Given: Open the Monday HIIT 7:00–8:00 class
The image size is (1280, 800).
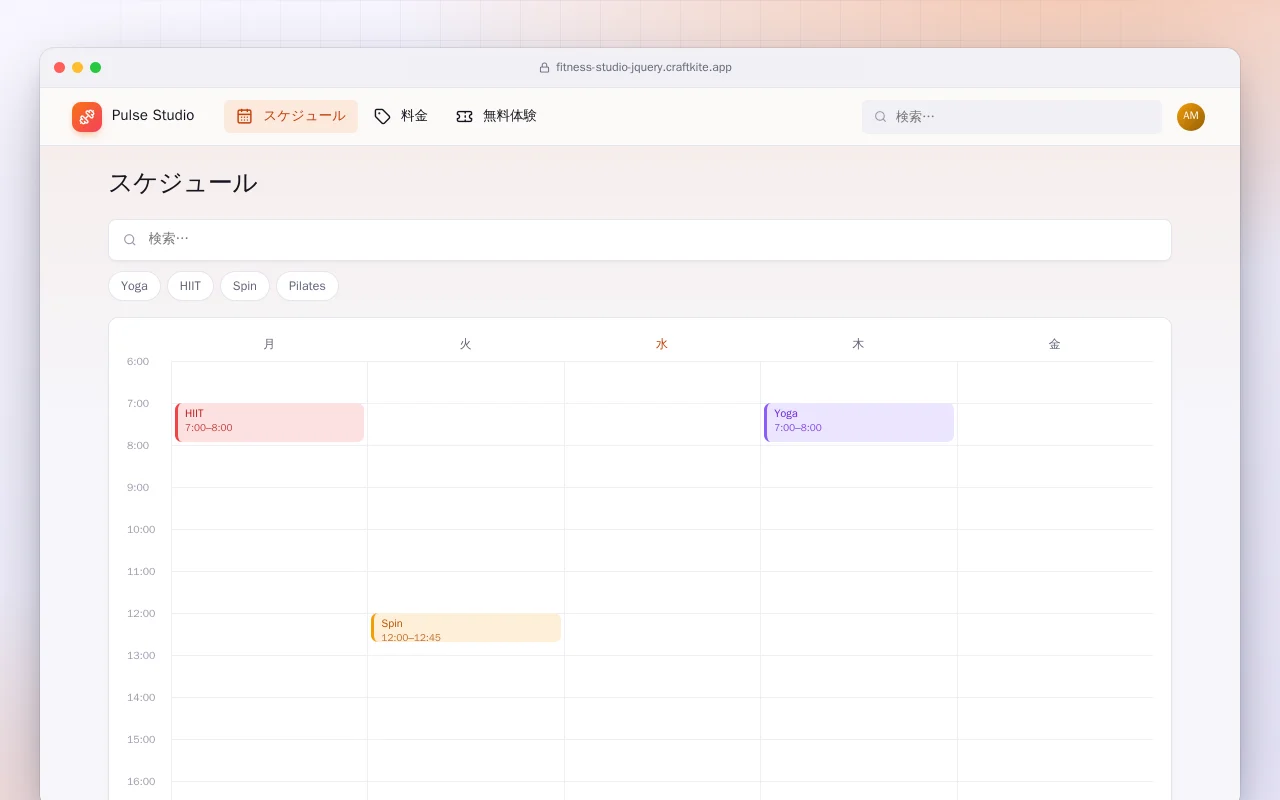Looking at the screenshot, I should click(x=270, y=422).
